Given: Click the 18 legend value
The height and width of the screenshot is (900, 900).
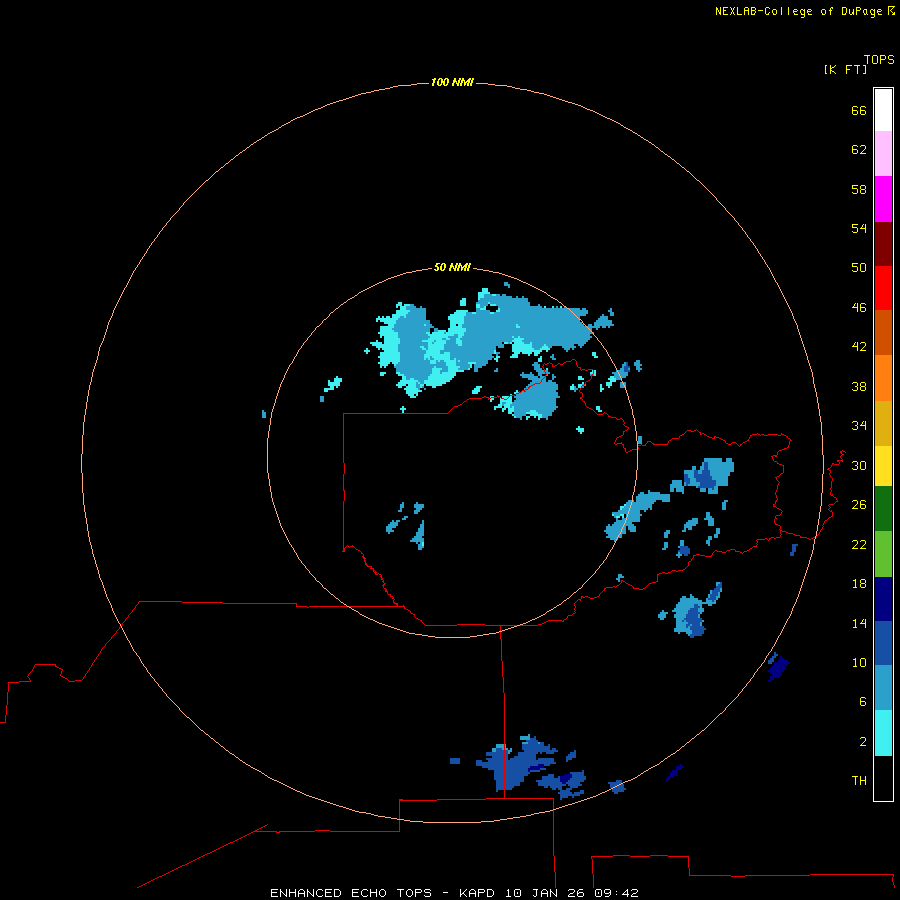Looking at the screenshot, I should pyautogui.click(x=859, y=584).
